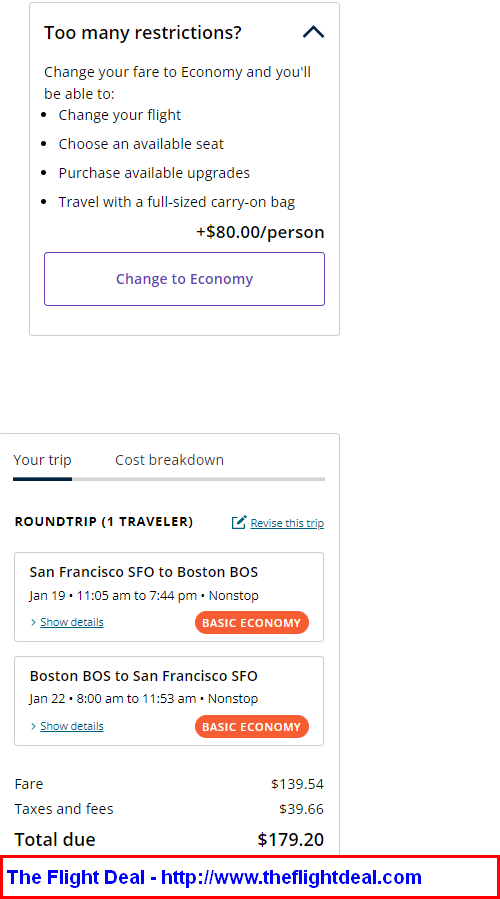This screenshot has height=899, width=500.
Task: Switch to the Cost breakdown tab
Action: point(169,460)
